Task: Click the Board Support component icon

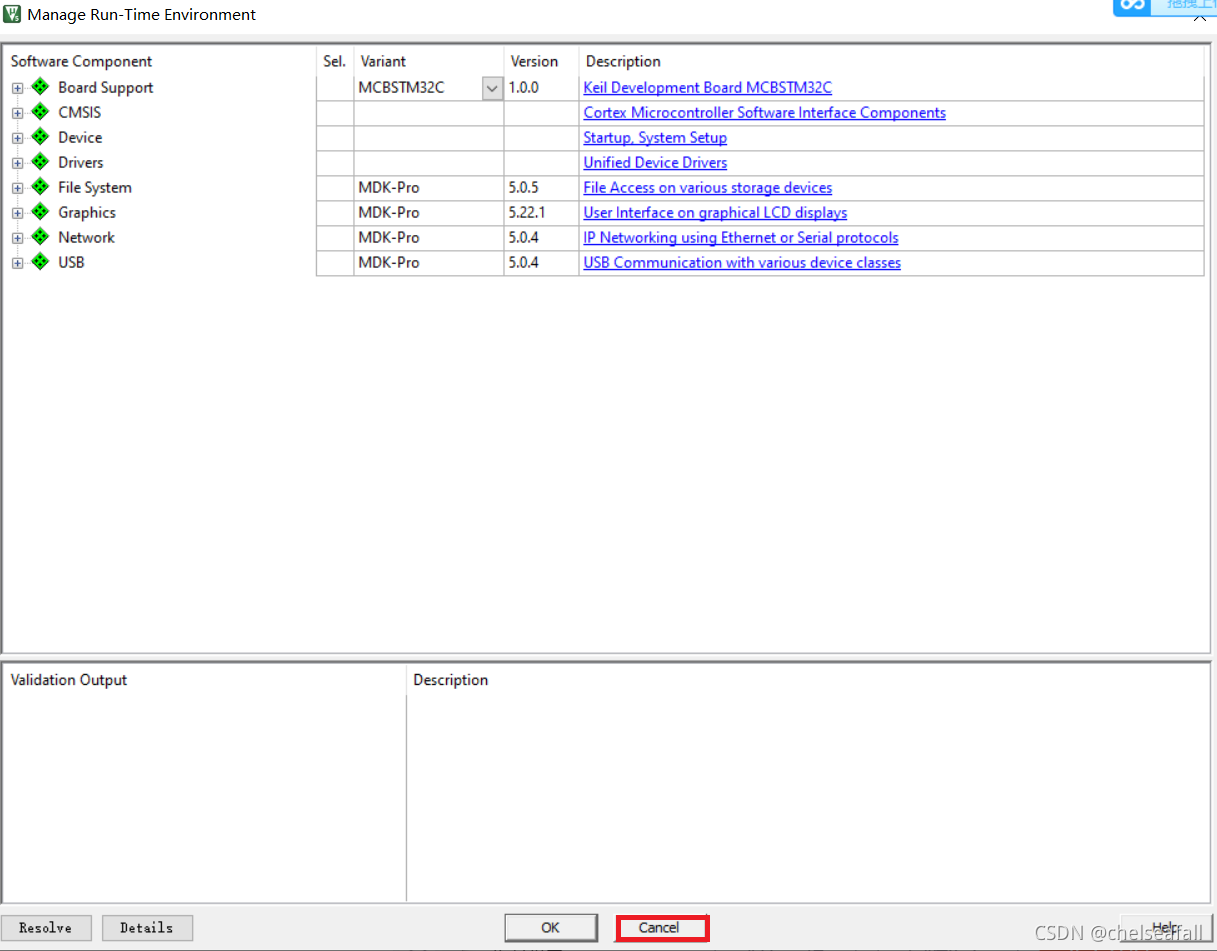Action: tap(40, 87)
